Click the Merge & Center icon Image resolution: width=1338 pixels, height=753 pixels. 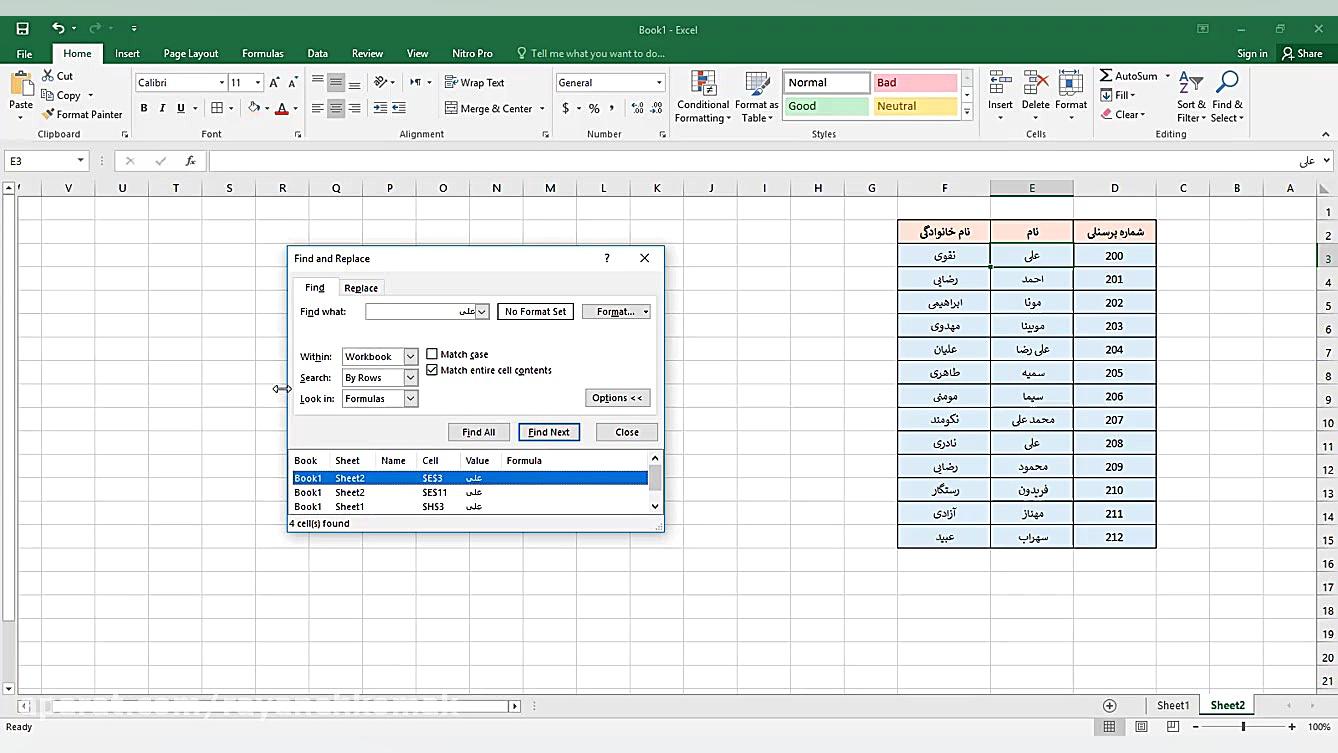[x=451, y=108]
